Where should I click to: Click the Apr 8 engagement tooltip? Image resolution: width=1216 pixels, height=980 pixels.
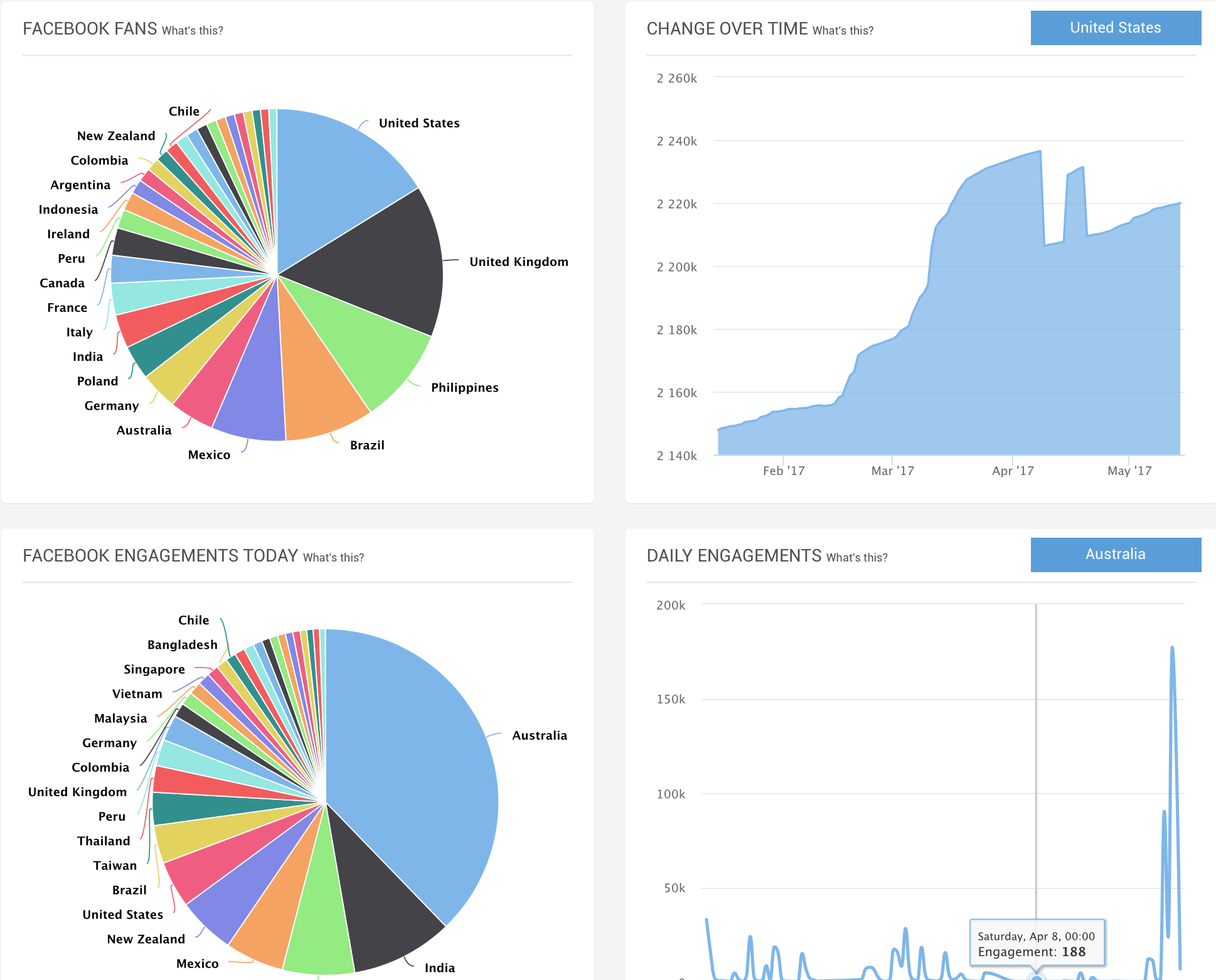pos(1037,944)
